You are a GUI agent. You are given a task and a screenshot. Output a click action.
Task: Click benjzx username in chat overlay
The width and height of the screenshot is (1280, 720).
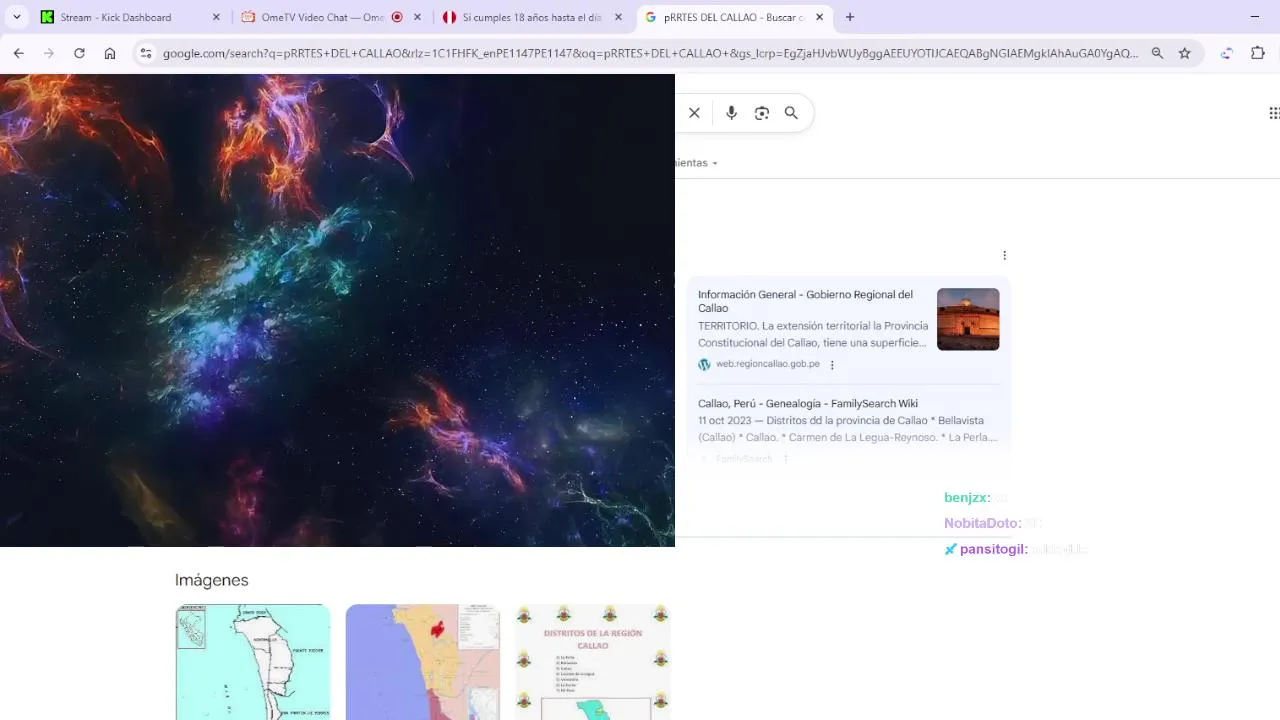[x=967, y=497]
